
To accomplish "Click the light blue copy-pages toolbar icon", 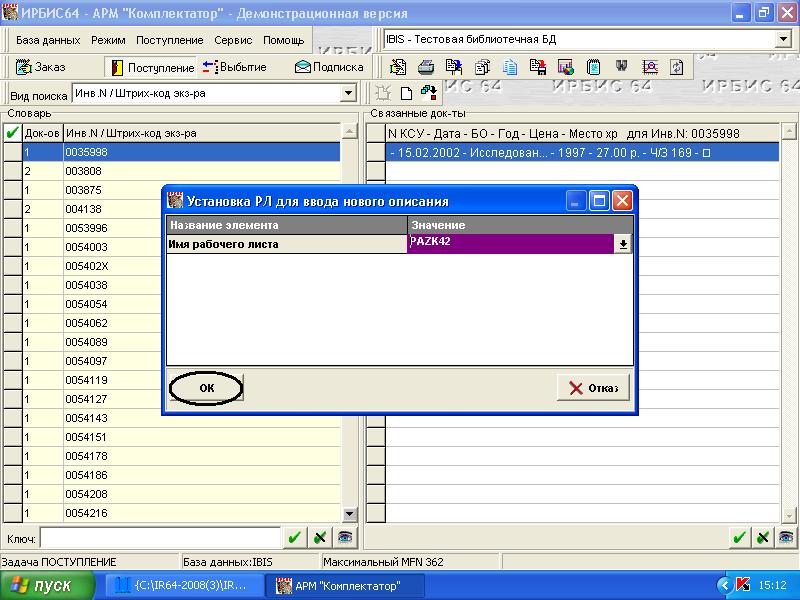I will pos(510,67).
